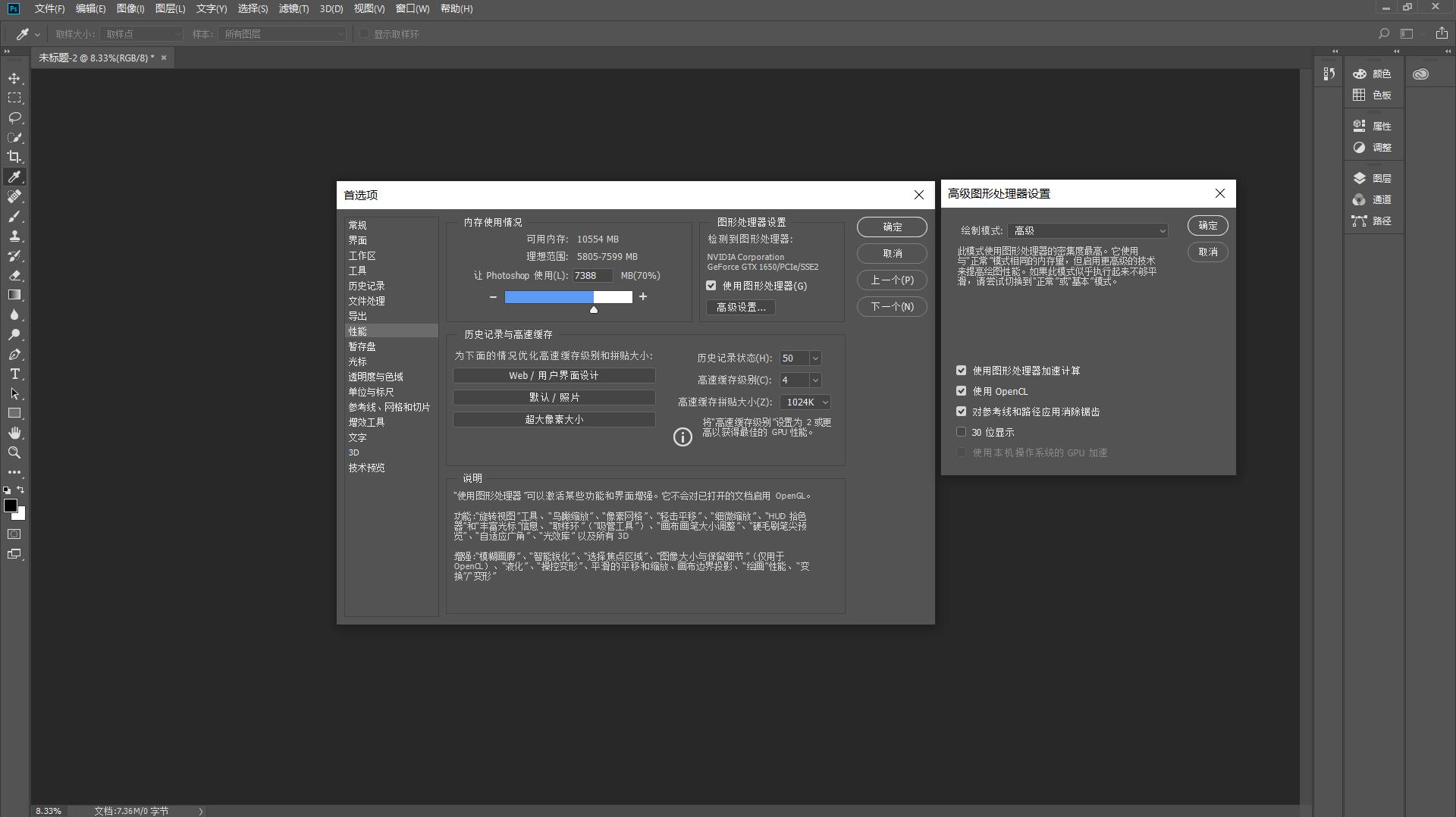
Task: Select the Hand tool
Action: pyautogui.click(x=14, y=433)
